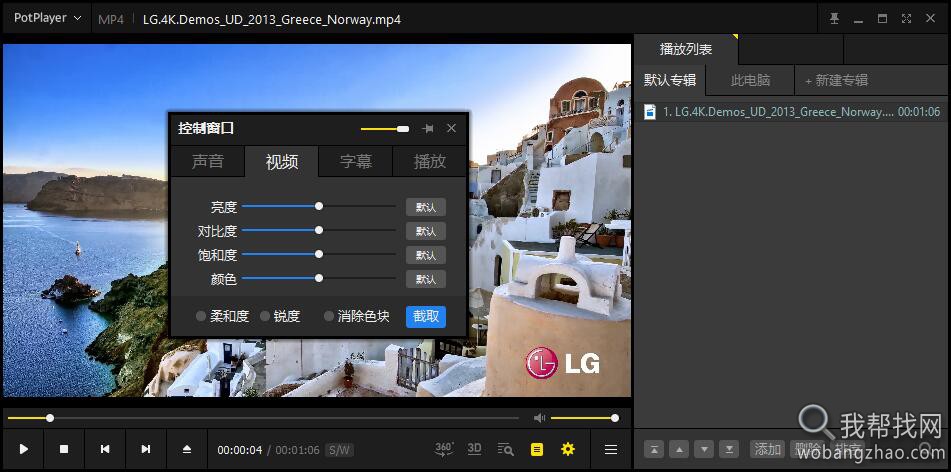The width and height of the screenshot is (951, 472).
Task: Select the 播放列表 panel tab
Action: coord(686,50)
